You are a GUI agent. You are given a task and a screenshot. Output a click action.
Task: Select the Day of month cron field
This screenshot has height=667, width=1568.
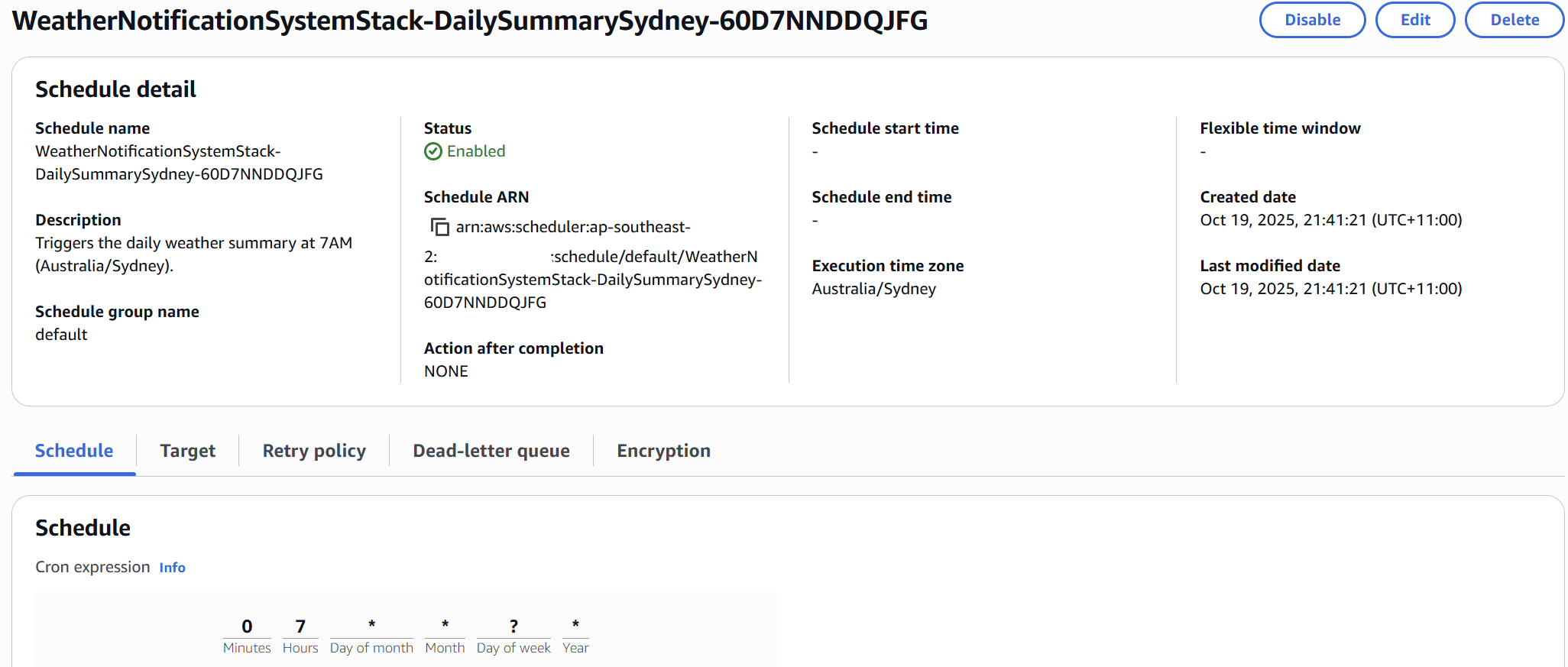pos(371,626)
